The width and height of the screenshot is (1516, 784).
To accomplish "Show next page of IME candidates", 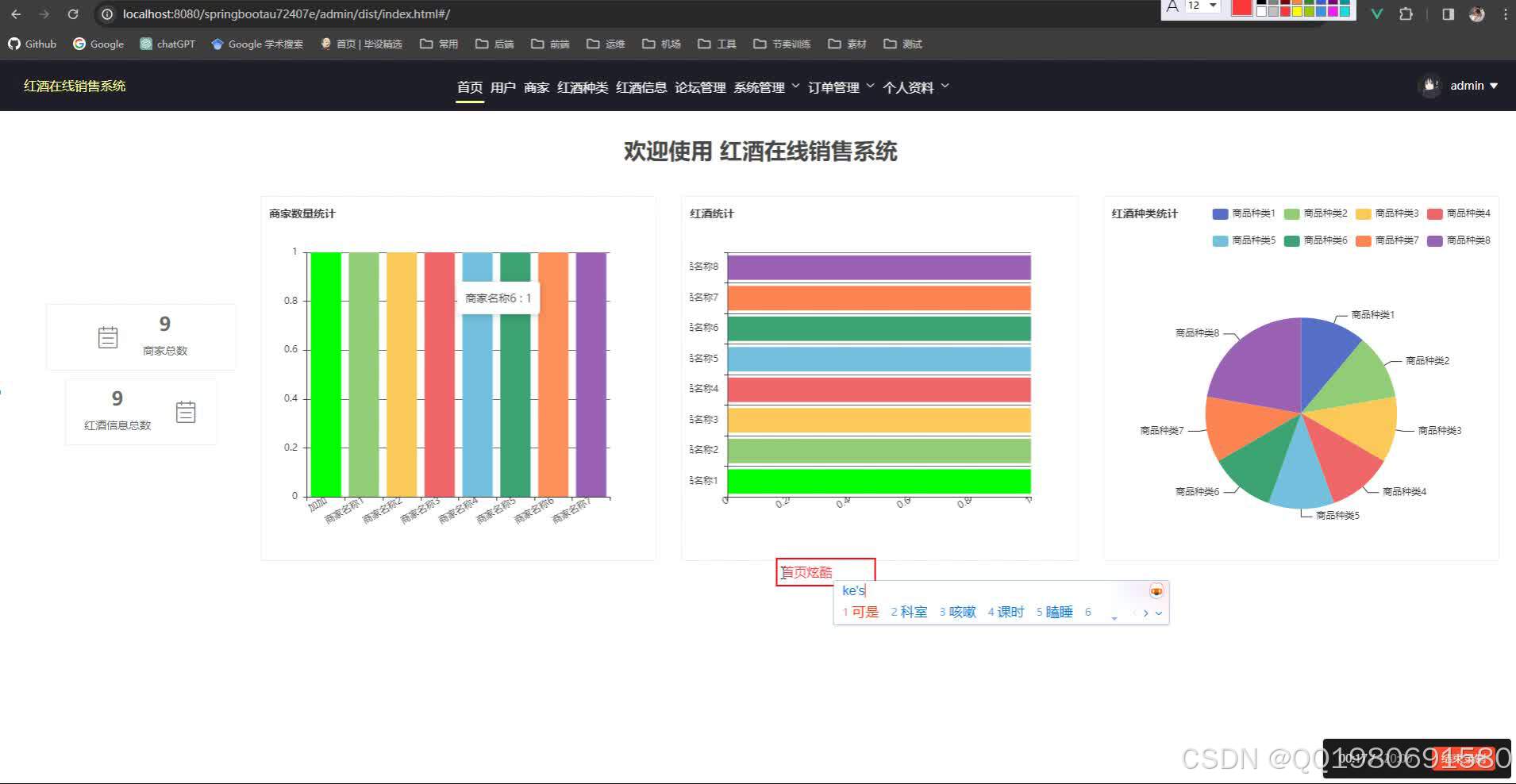I will point(1145,613).
